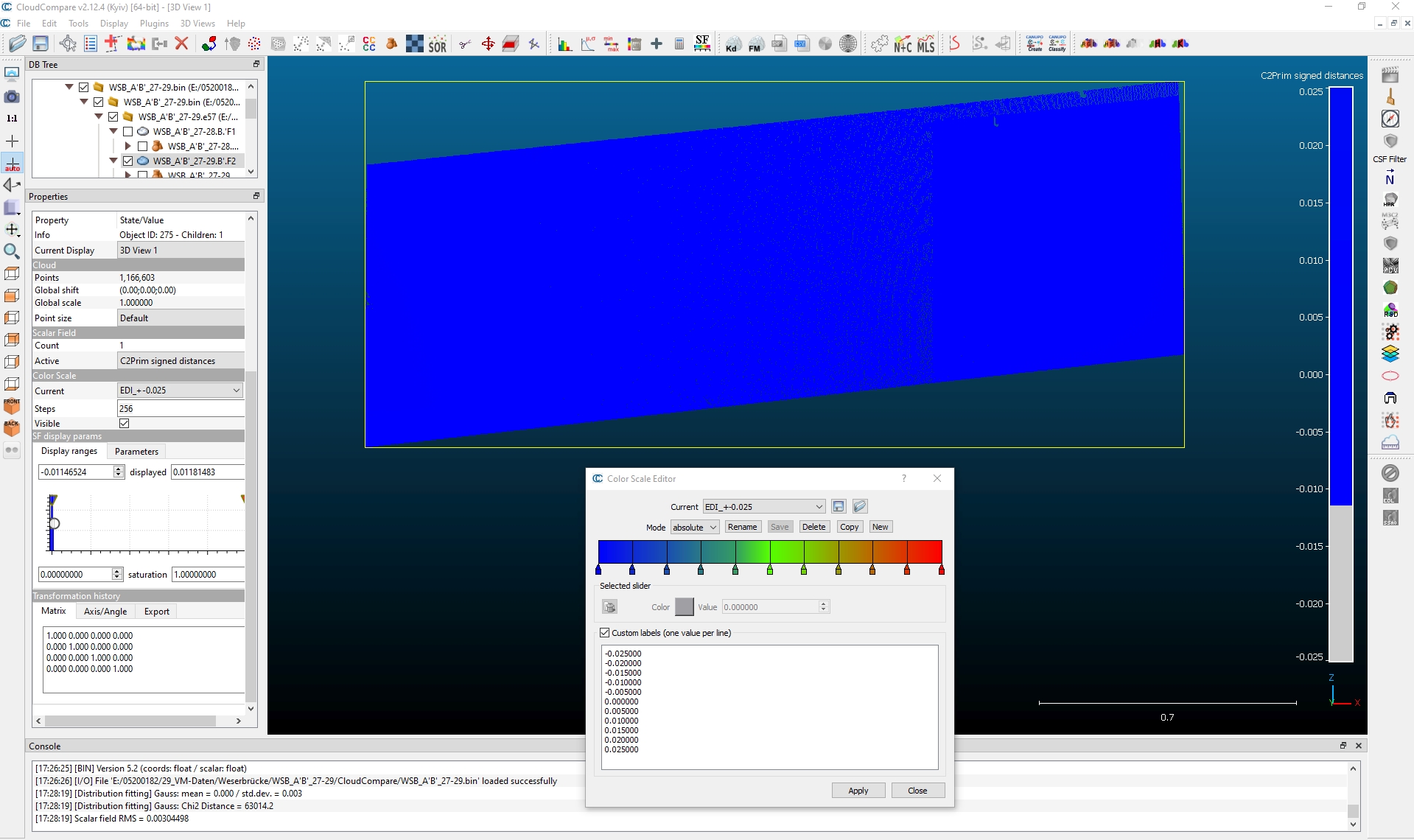This screenshot has width=1414, height=840.
Task: Click the Translate/Rotate red cross-arrows icon
Action: click(x=488, y=44)
